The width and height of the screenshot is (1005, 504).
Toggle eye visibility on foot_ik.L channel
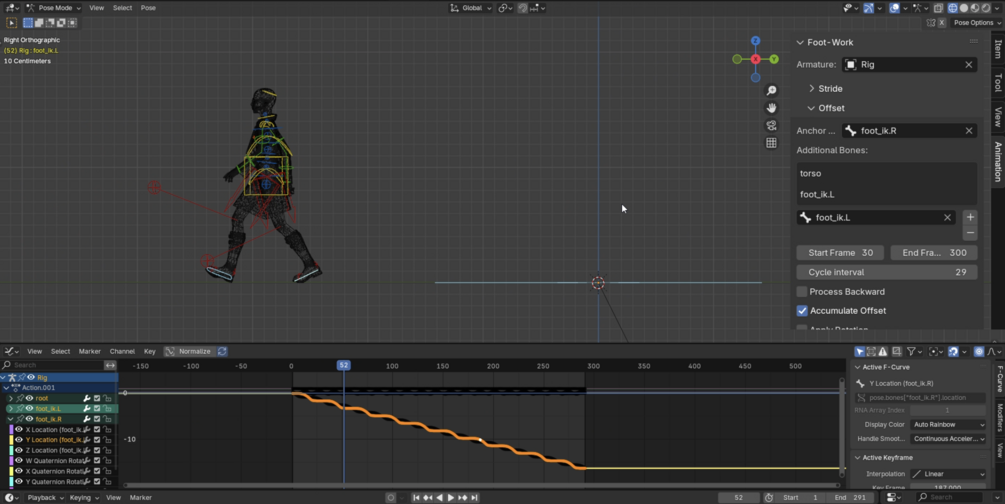pyautogui.click(x=29, y=408)
